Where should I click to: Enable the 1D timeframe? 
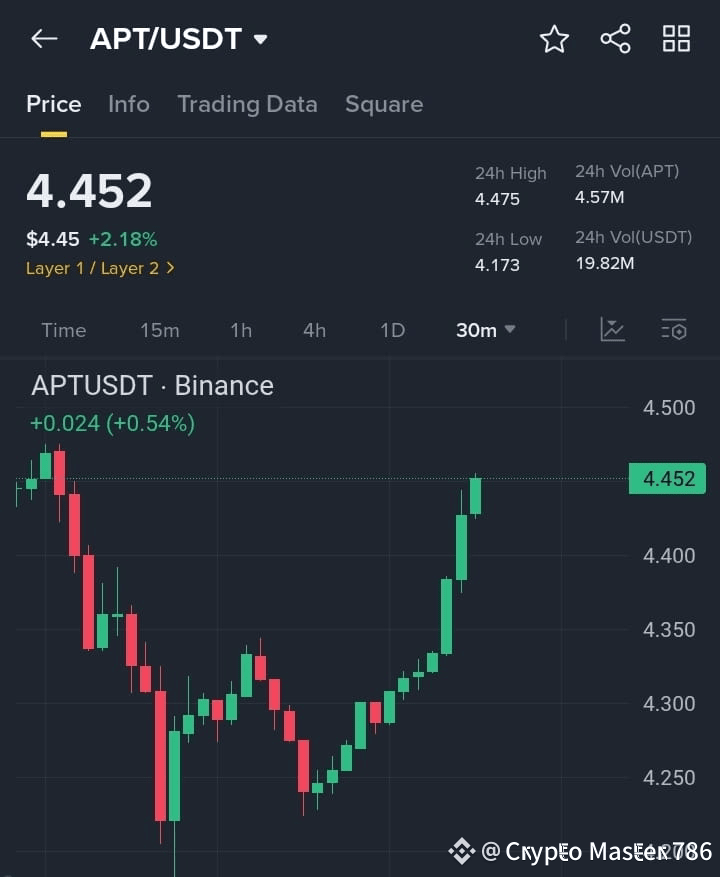click(x=392, y=330)
